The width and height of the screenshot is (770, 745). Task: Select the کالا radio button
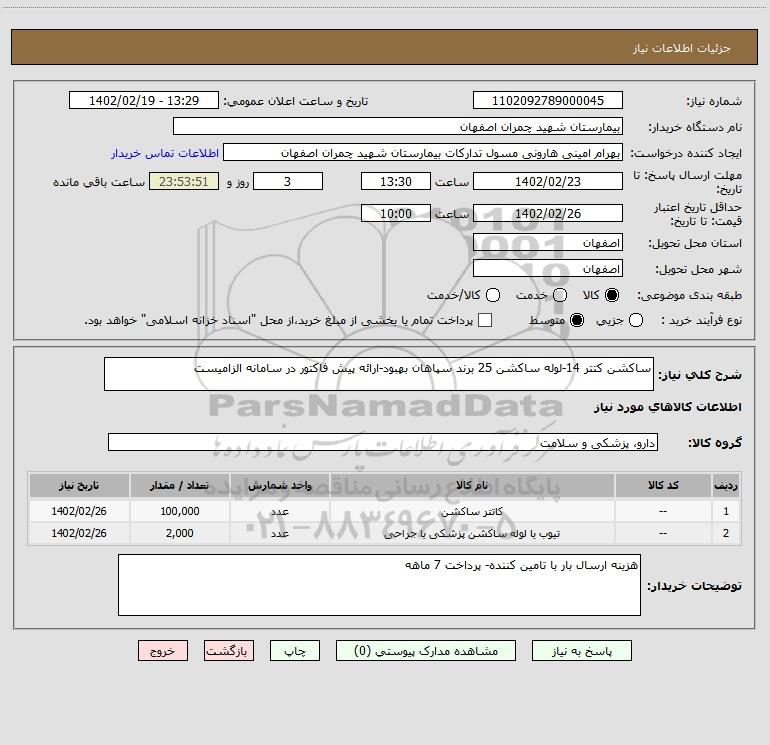612,295
